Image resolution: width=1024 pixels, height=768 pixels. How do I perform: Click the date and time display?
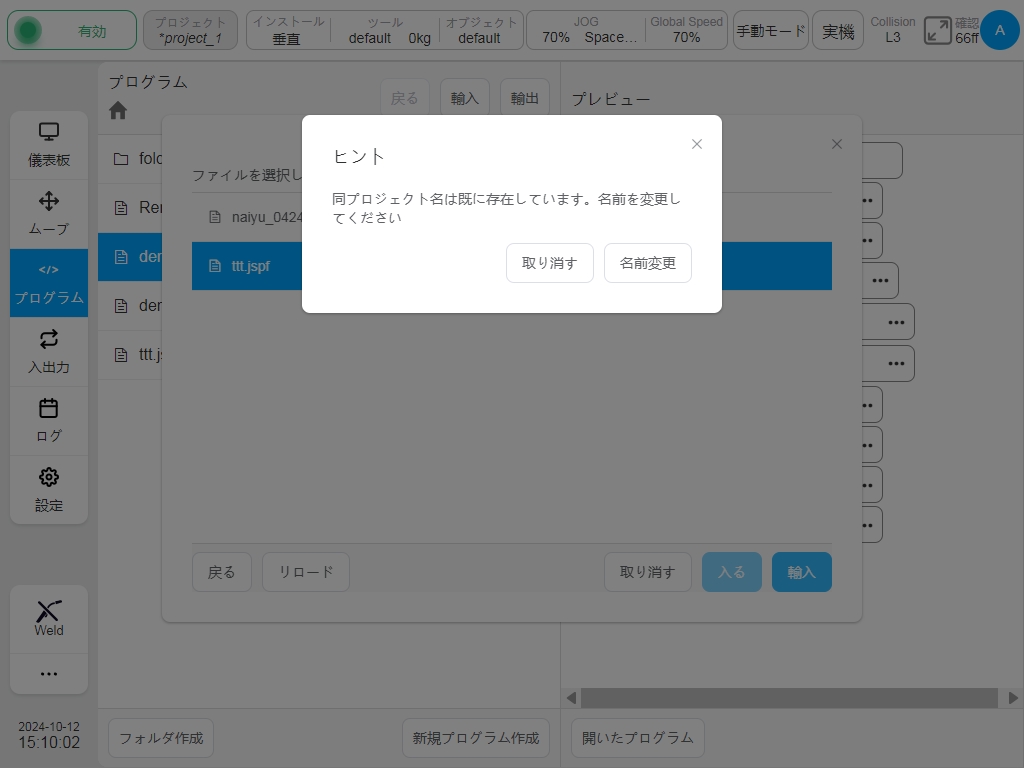[x=49, y=735]
